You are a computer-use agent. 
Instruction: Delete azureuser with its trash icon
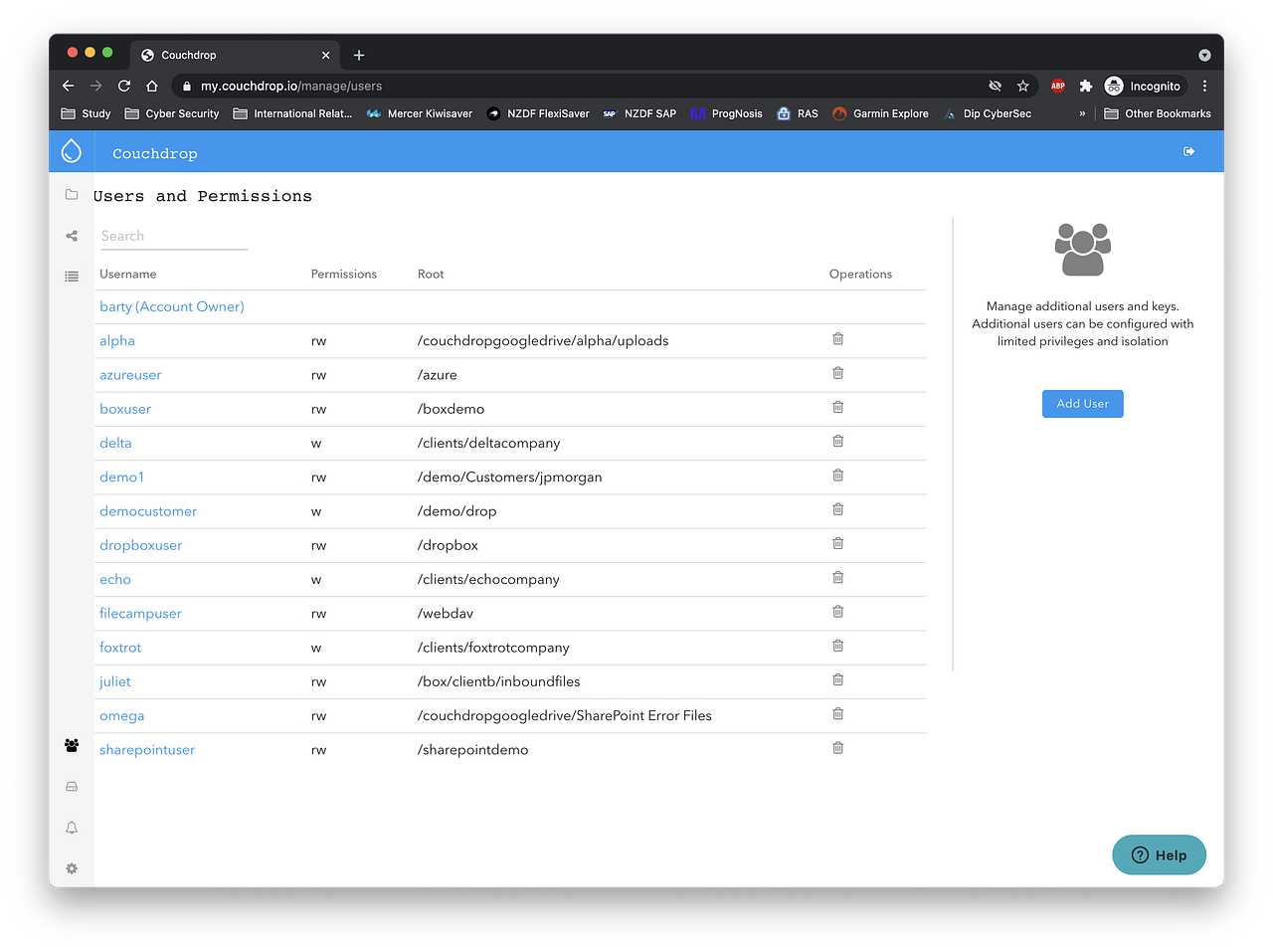coord(836,372)
